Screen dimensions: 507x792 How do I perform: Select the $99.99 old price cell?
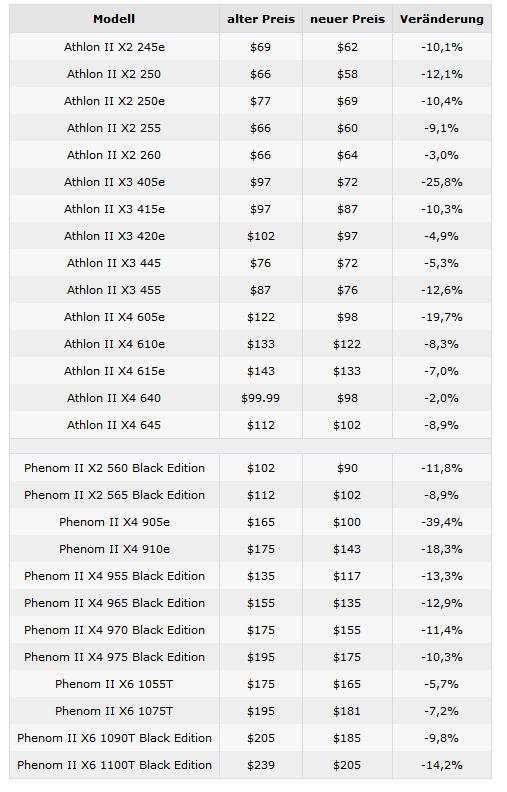coord(261,398)
